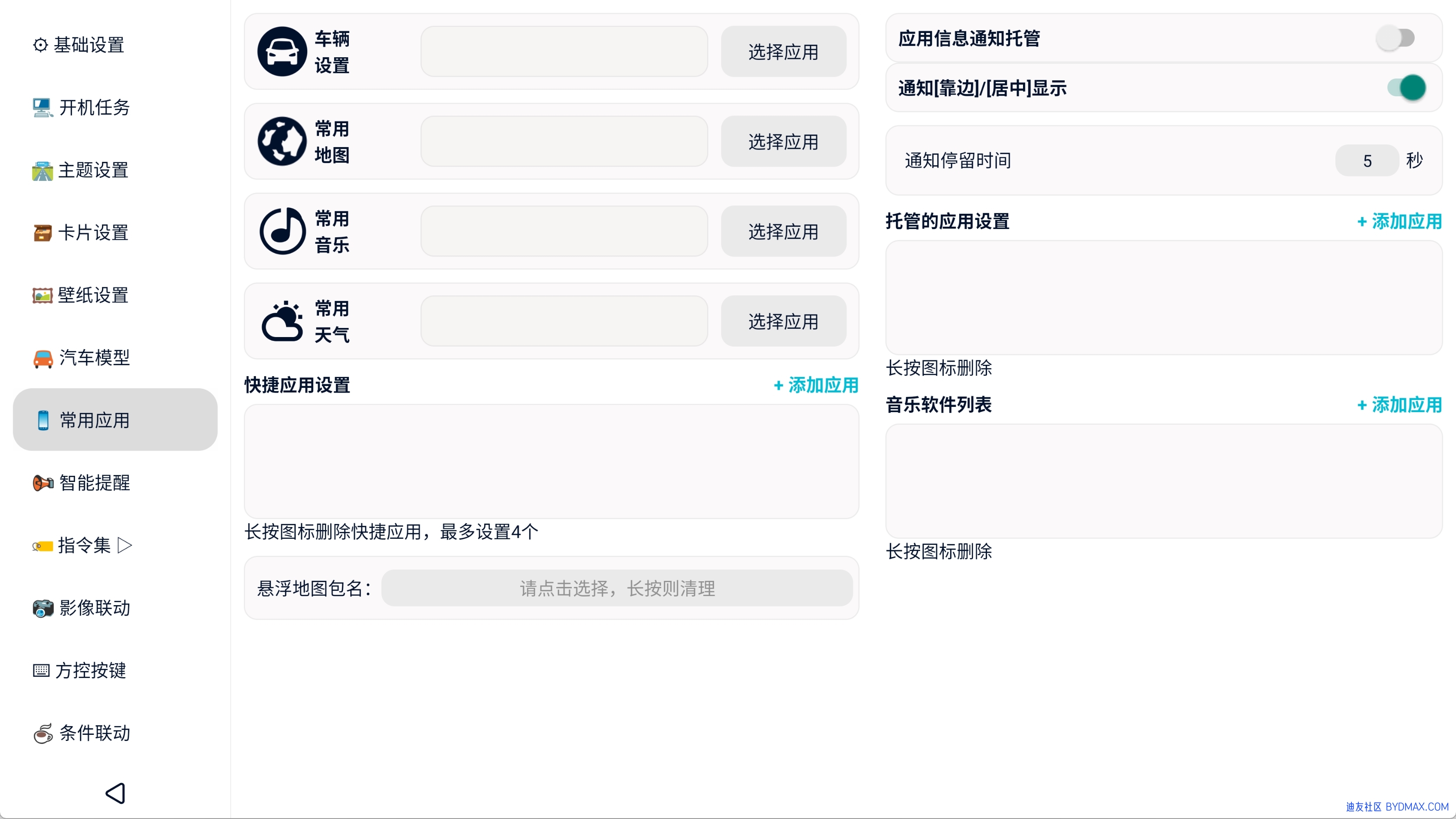The width and height of the screenshot is (1456, 819).
Task: Click the 快捷应用设置 empty app panel
Action: point(552,461)
